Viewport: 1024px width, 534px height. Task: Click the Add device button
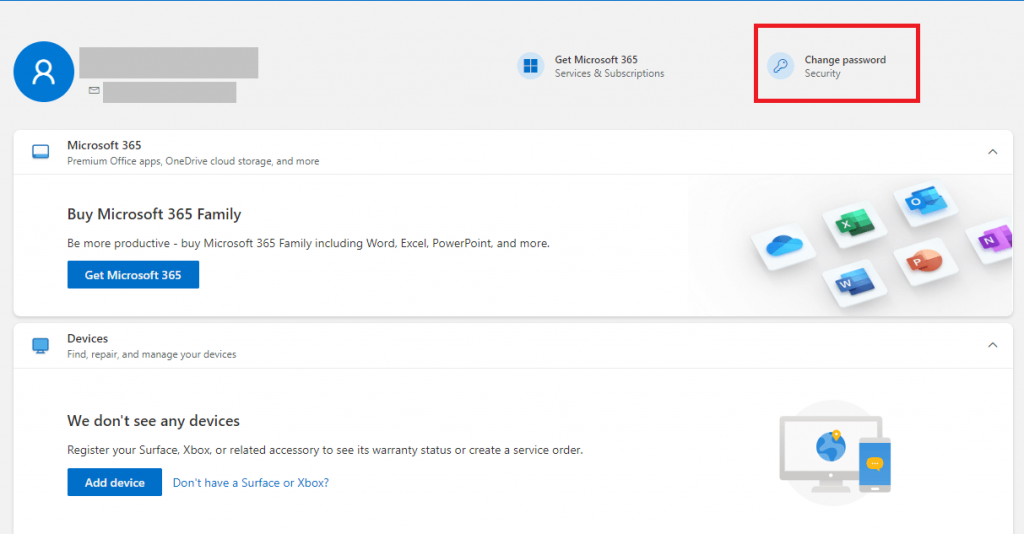click(114, 482)
